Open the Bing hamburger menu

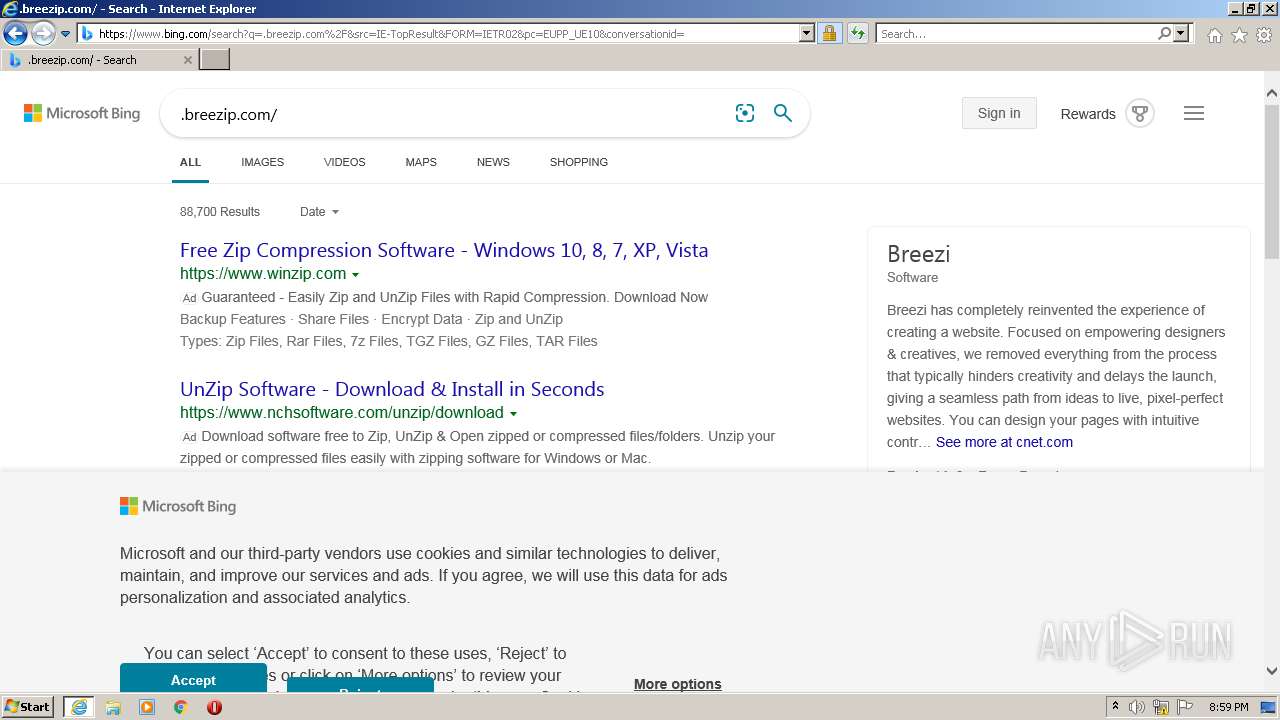point(1194,113)
